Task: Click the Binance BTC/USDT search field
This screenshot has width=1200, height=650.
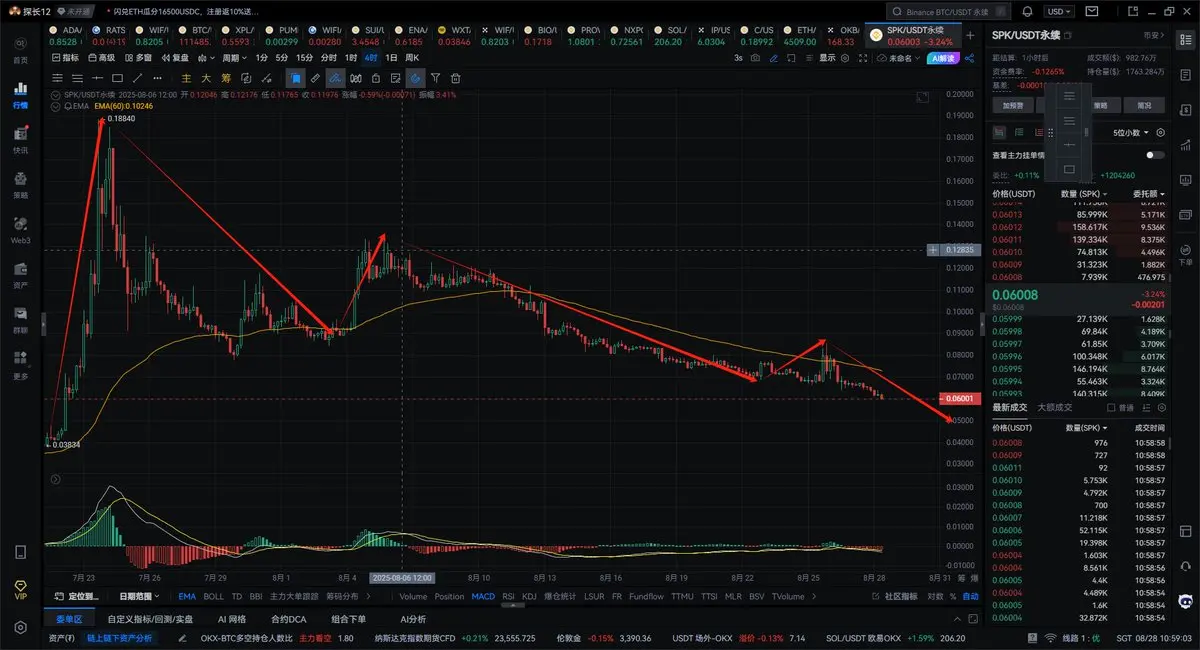Action: (948, 11)
